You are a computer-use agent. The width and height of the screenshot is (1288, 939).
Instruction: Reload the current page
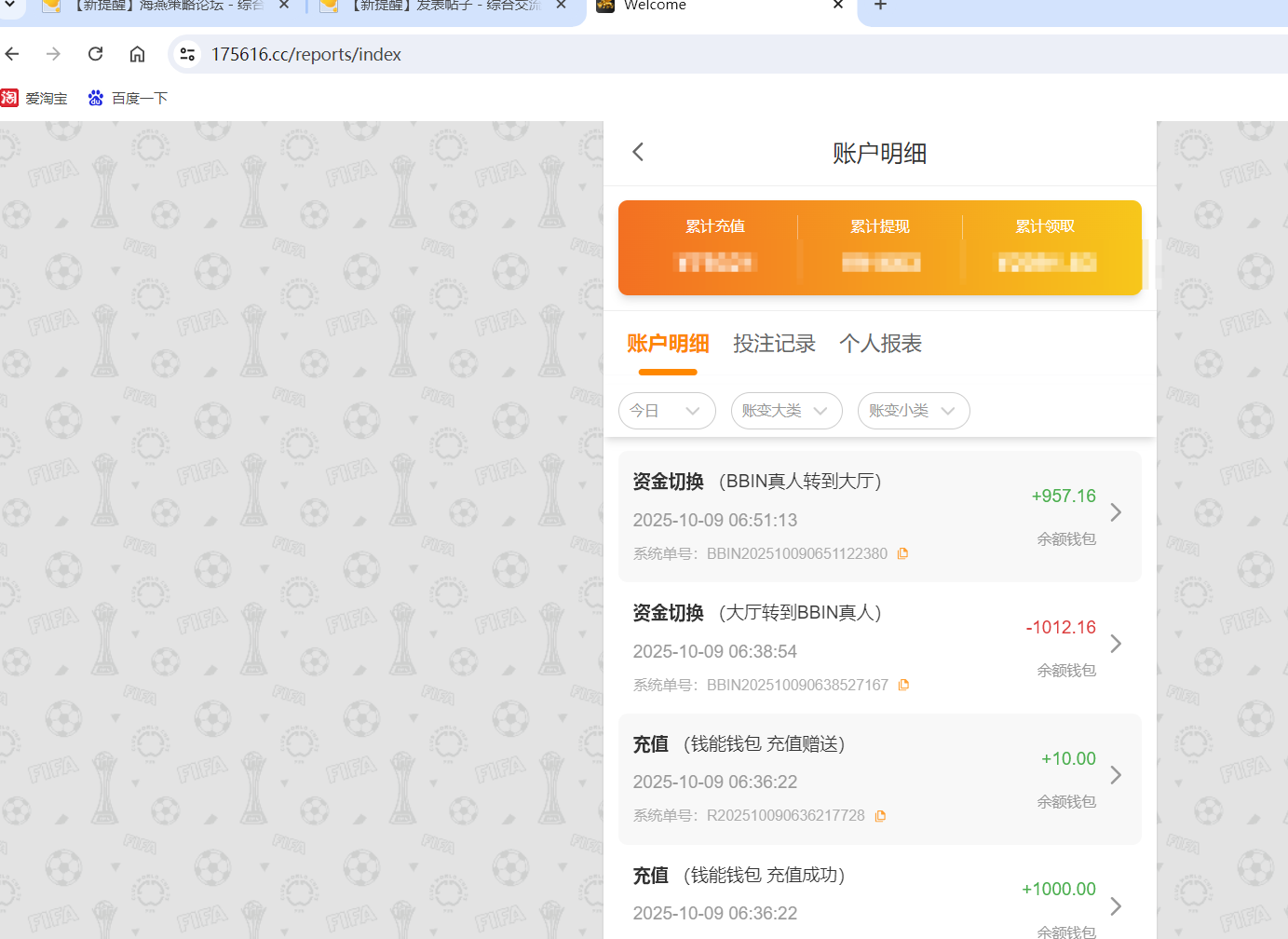click(x=94, y=53)
